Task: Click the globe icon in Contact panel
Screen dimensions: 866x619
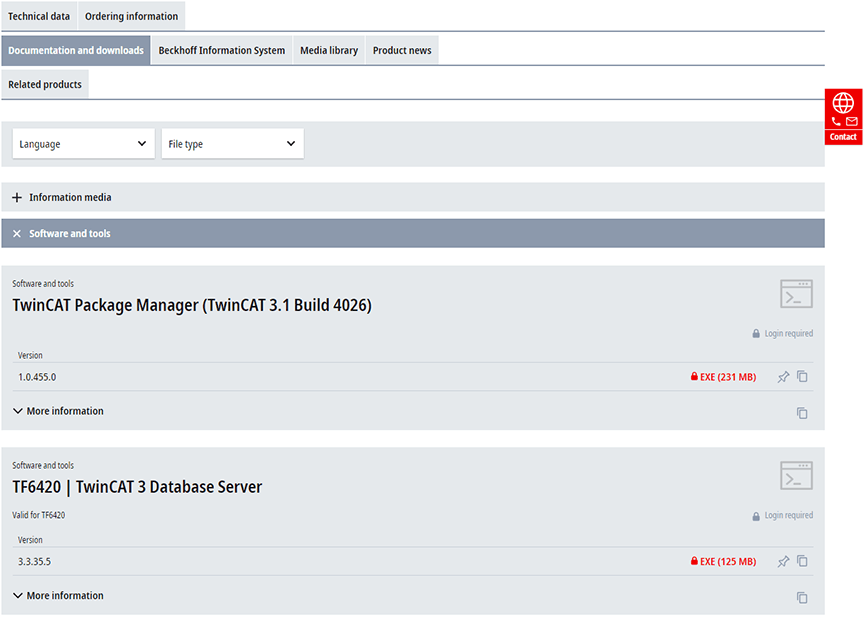Action: [843, 103]
